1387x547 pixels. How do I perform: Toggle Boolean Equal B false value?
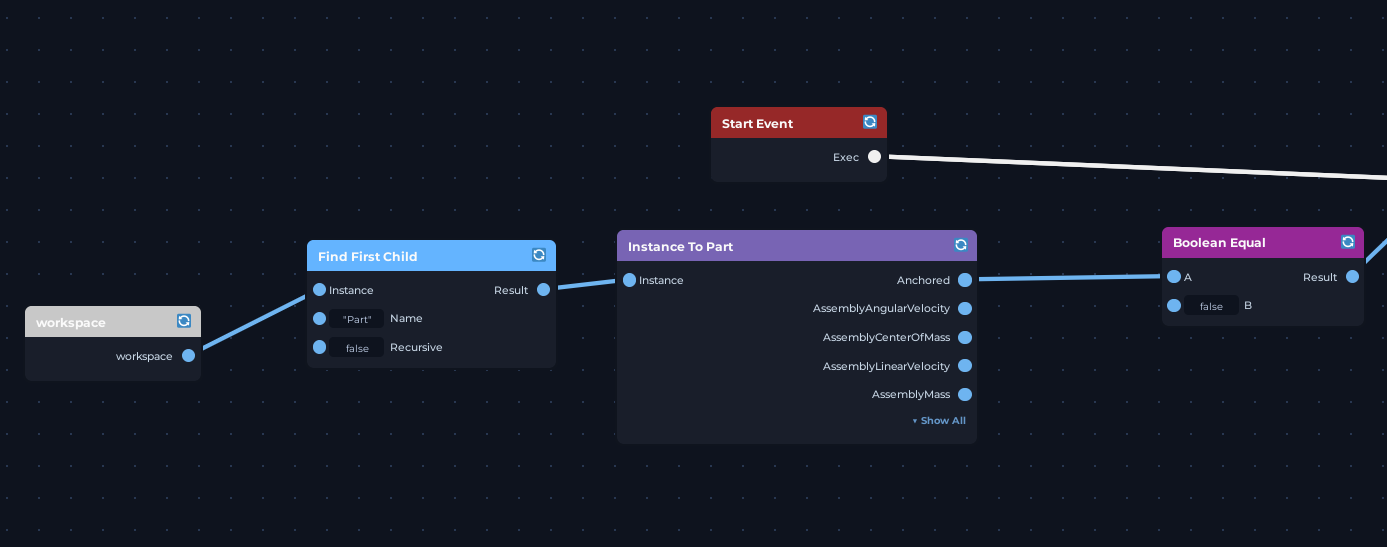coord(1211,306)
